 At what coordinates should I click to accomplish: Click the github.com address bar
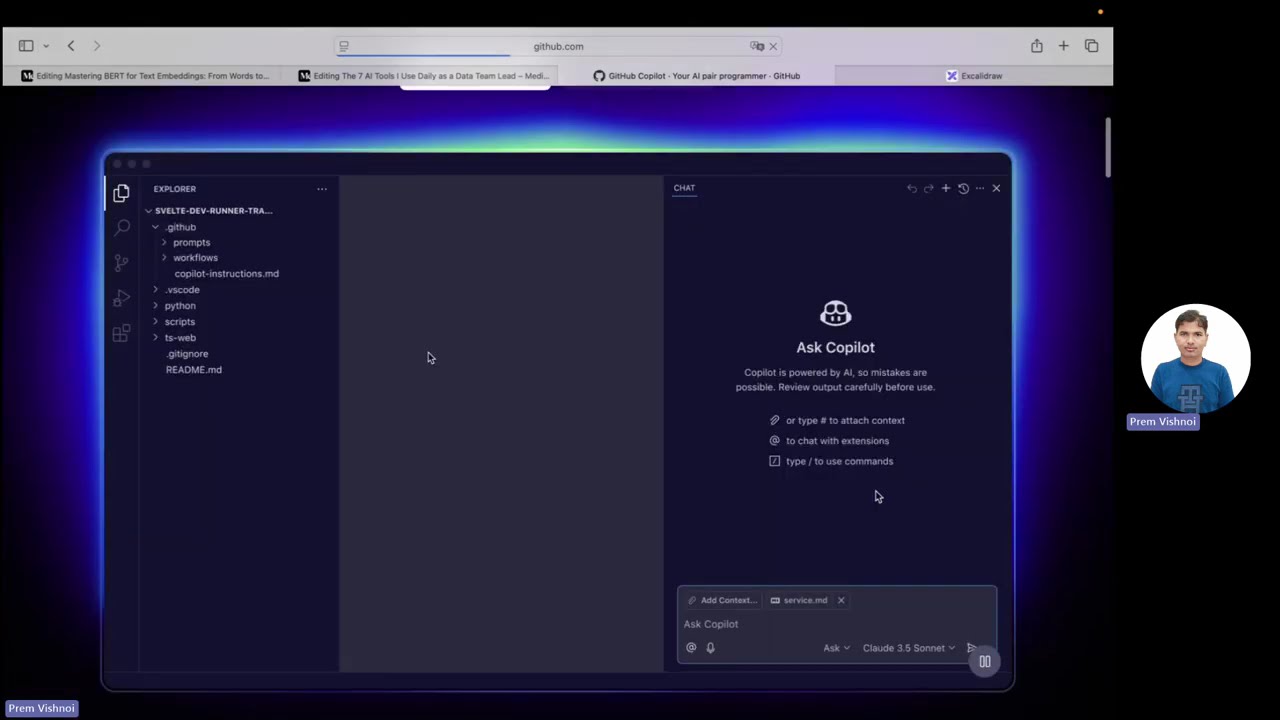pos(558,46)
